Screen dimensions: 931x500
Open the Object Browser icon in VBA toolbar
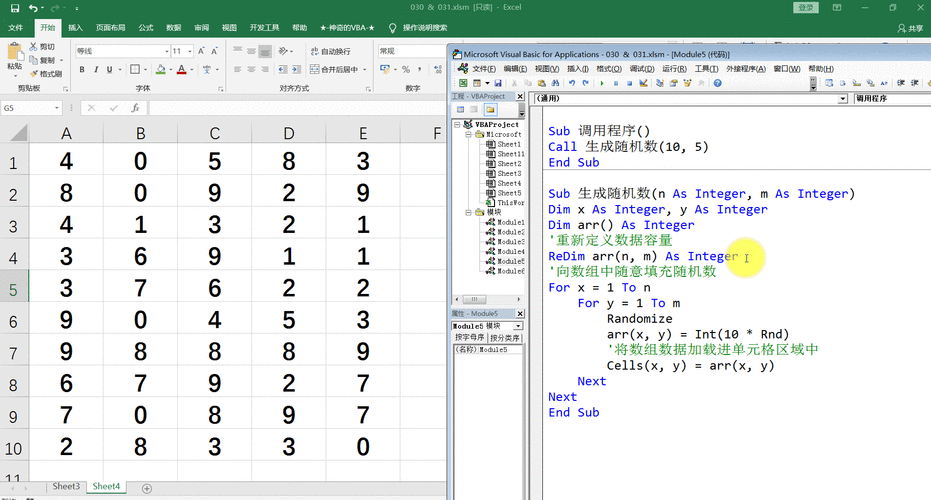[x=688, y=83]
